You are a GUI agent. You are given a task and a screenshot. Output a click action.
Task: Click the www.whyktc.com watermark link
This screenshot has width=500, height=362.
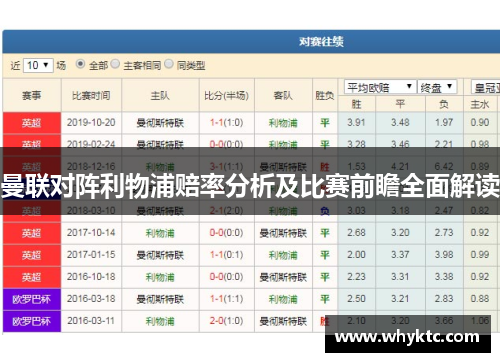click(407, 337)
